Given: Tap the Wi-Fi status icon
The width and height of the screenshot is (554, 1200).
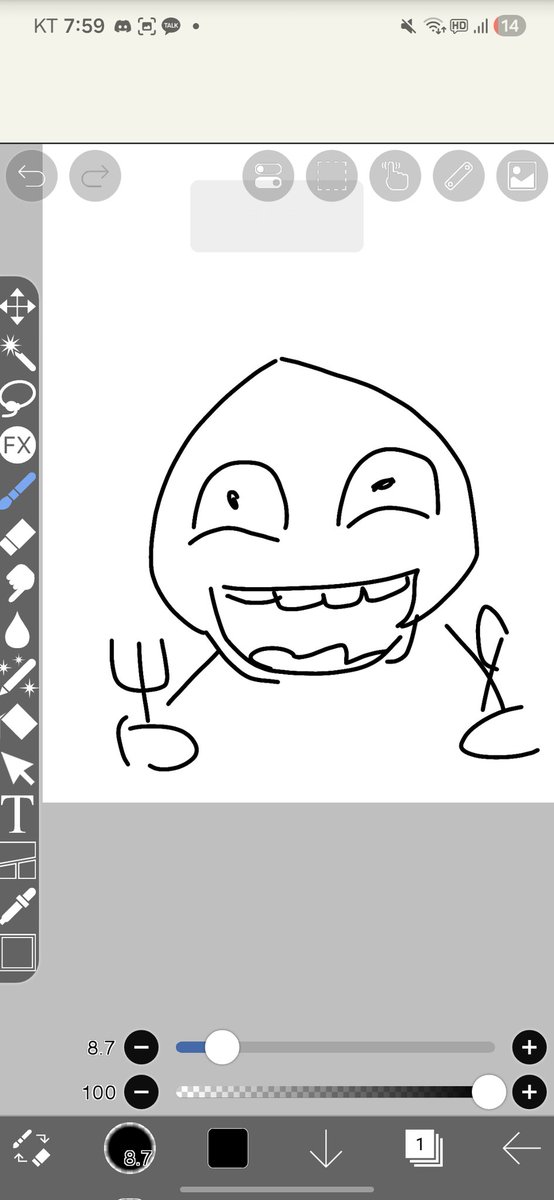Looking at the screenshot, I should [434, 27].
